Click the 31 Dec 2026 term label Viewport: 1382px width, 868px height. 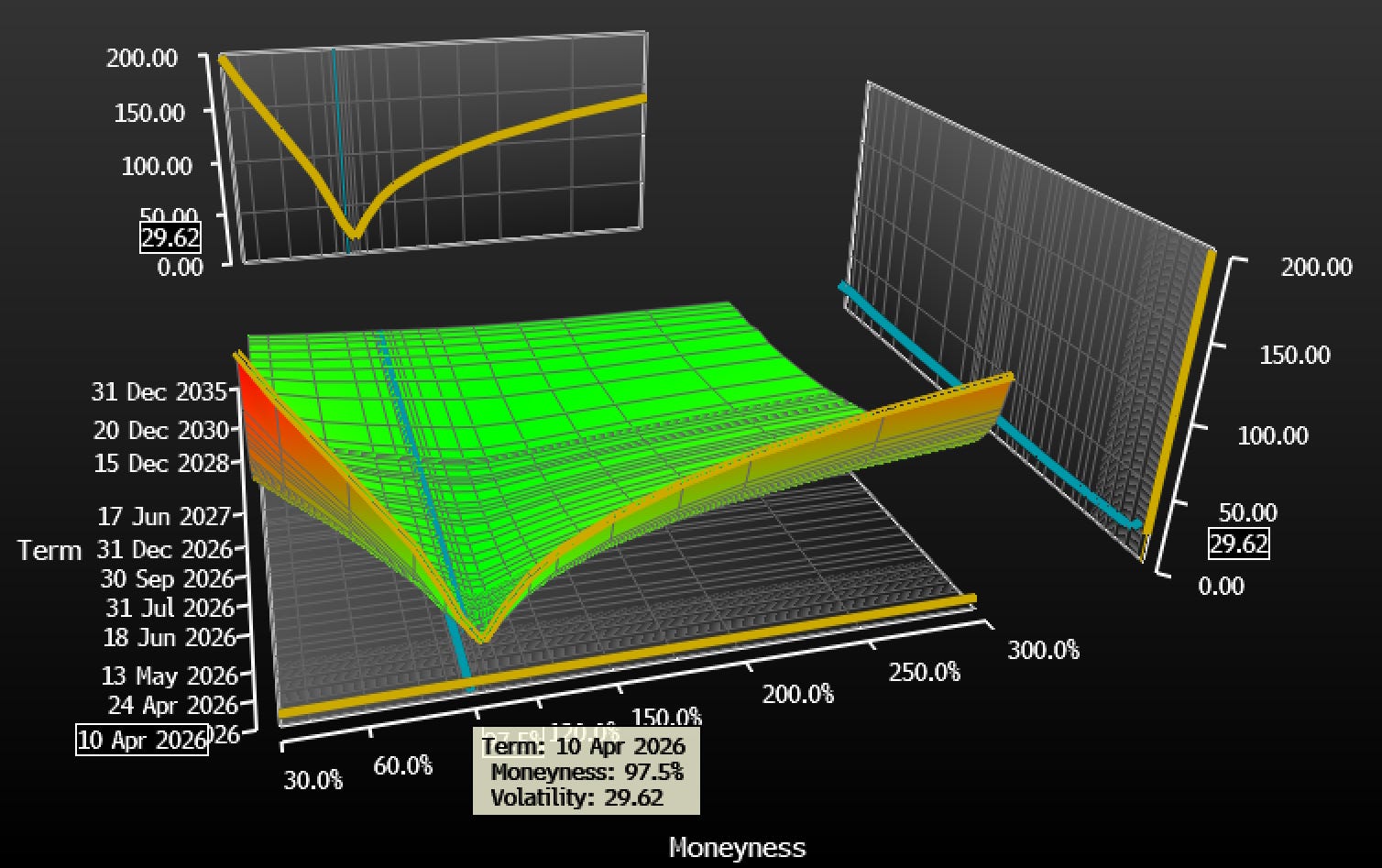click(165, 550)
